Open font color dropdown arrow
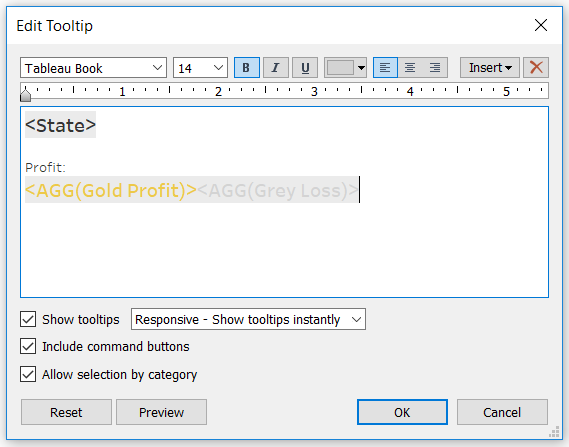569x447 pixels. tap(361, 68)
